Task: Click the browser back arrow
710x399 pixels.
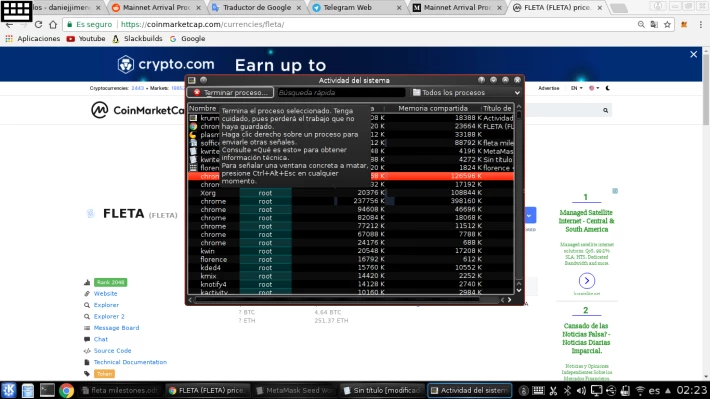Action: [x=9, y=25]
